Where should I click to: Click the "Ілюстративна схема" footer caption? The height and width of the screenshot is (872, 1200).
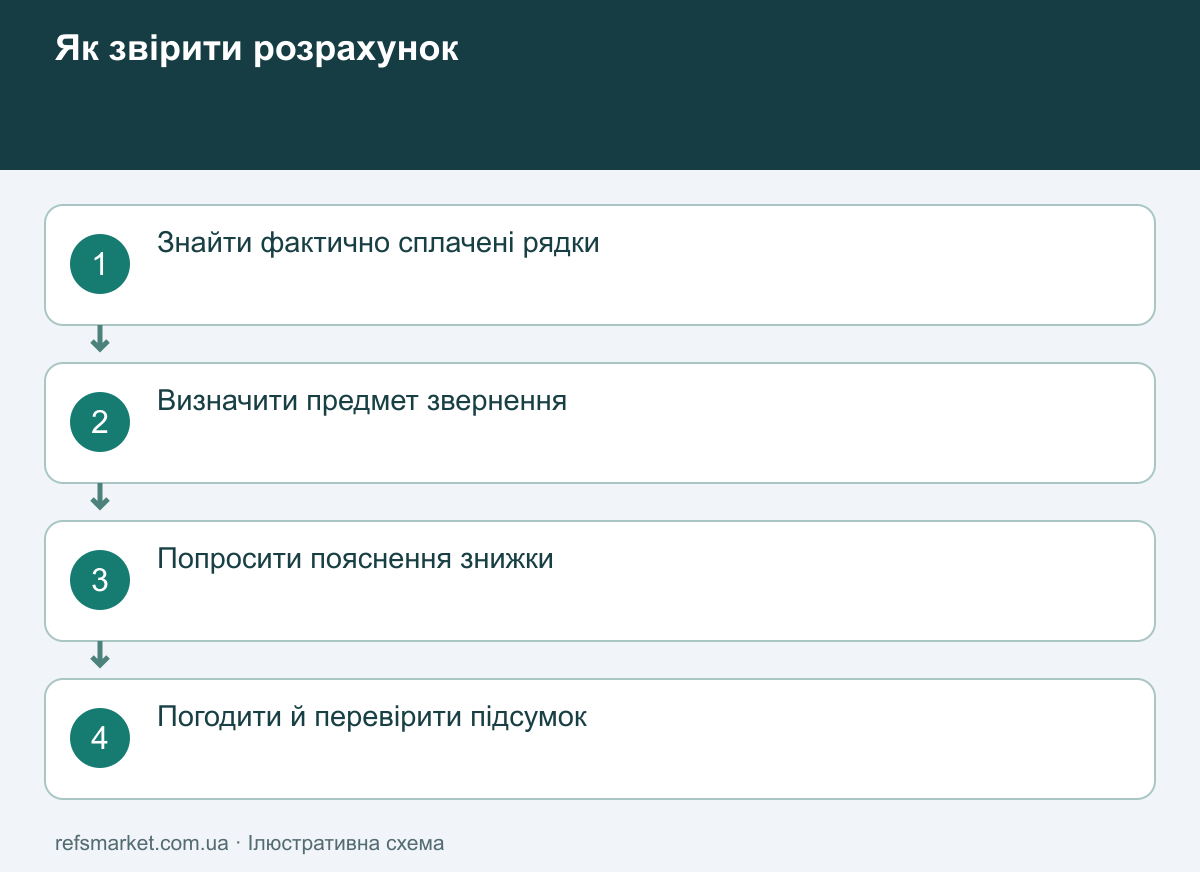(346, 843)
